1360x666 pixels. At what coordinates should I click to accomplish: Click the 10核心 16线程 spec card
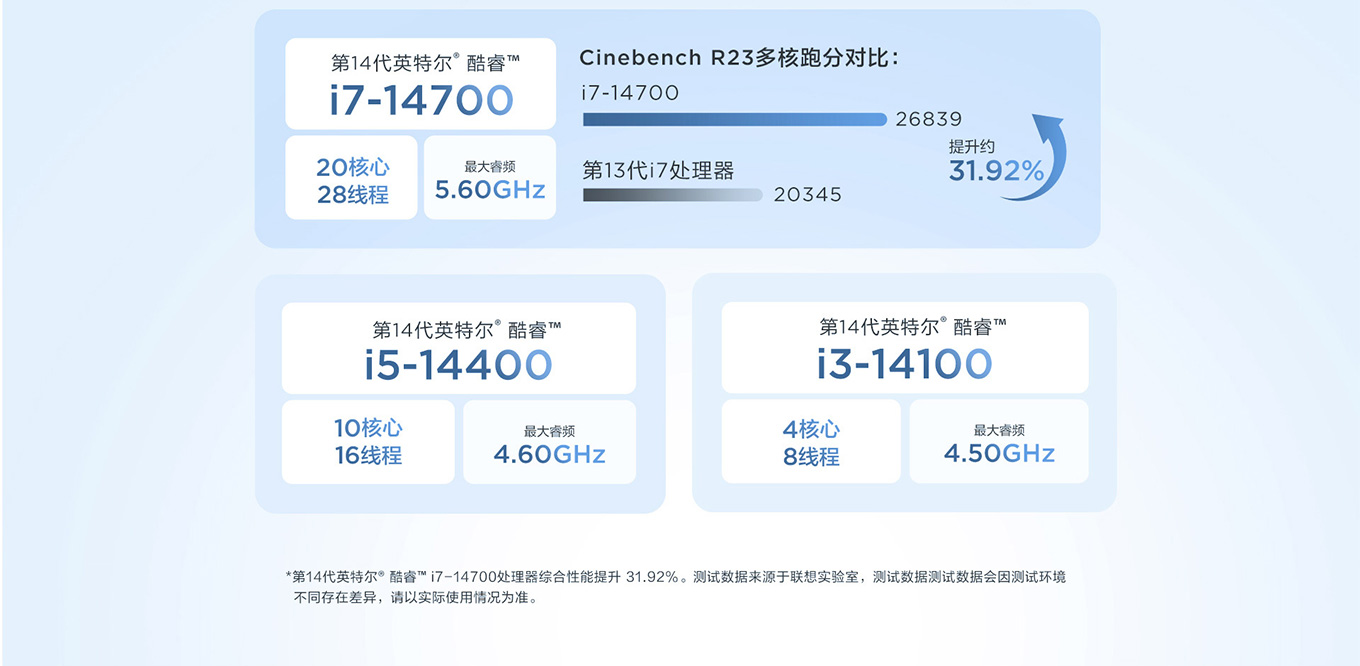(368, 442)
